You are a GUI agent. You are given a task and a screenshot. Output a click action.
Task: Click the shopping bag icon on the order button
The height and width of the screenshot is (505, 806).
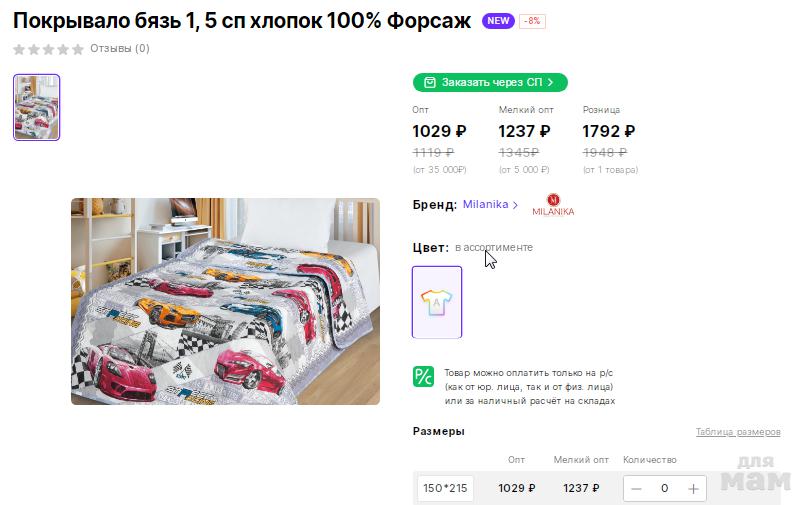[429, 82]
